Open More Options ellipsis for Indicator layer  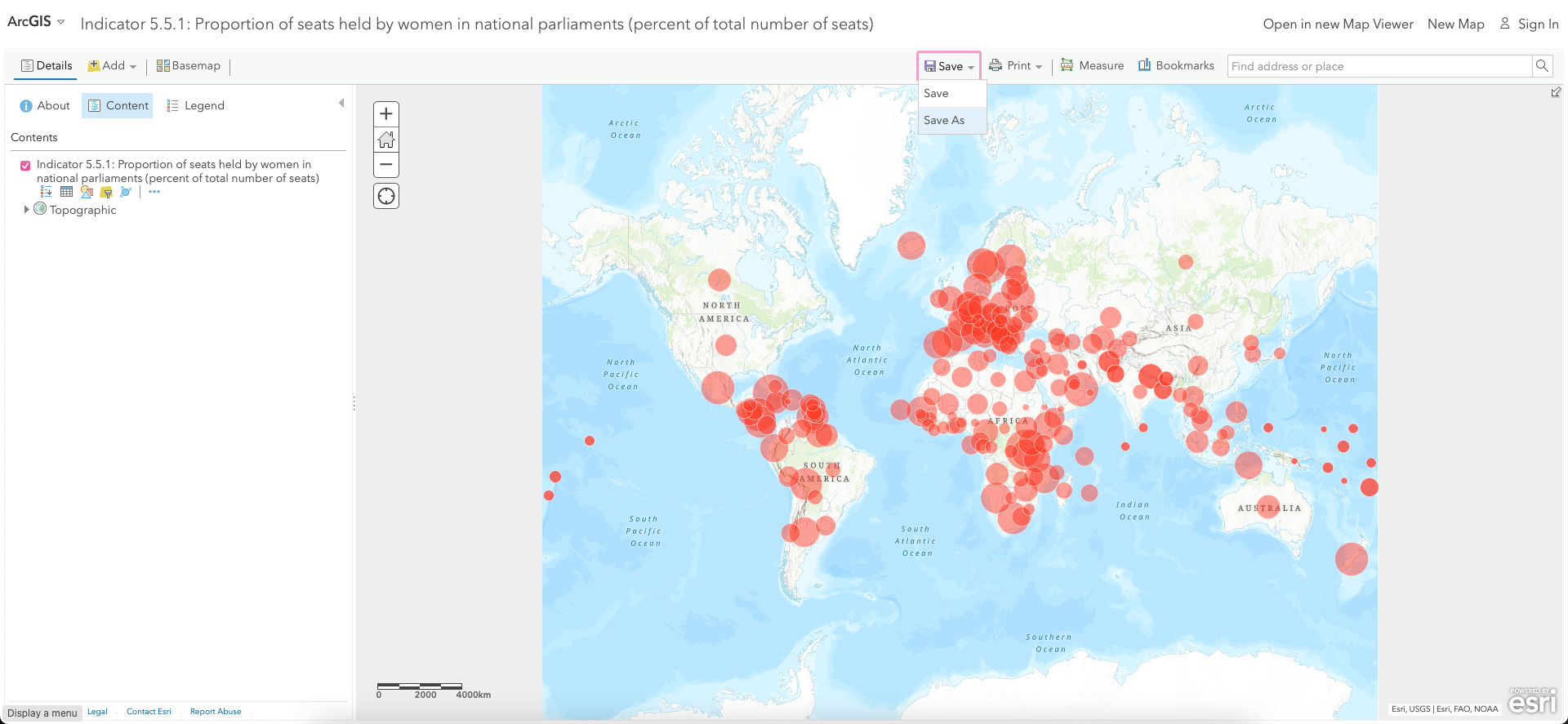click(154, 192)
